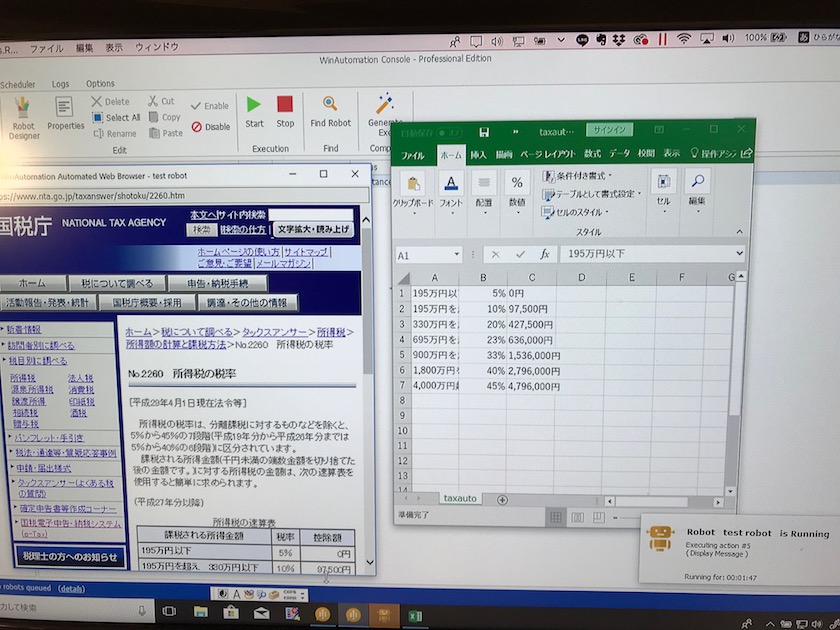Start the robot with green play button
840x630 pixels.
coord(254,112)
